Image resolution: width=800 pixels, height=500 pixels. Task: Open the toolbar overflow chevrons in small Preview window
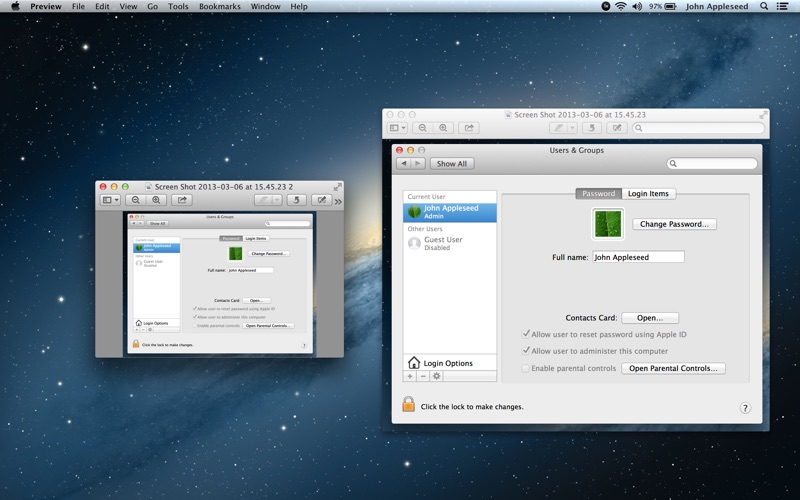pos(338,202)
